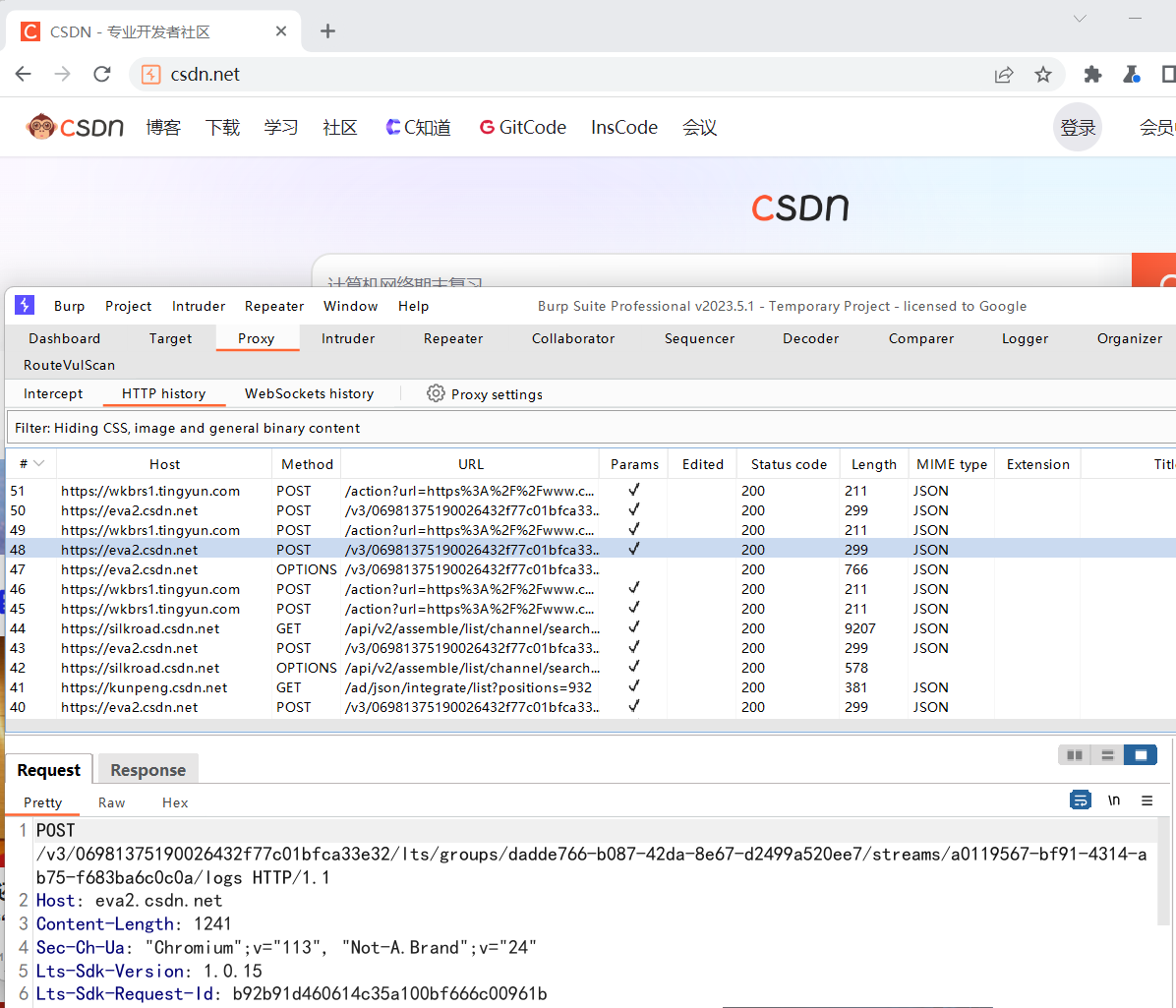The height and width of the screenshot is (1008, 1176).
Task: Open the Repeater menu in the menu bar
Action: (273, 306)
